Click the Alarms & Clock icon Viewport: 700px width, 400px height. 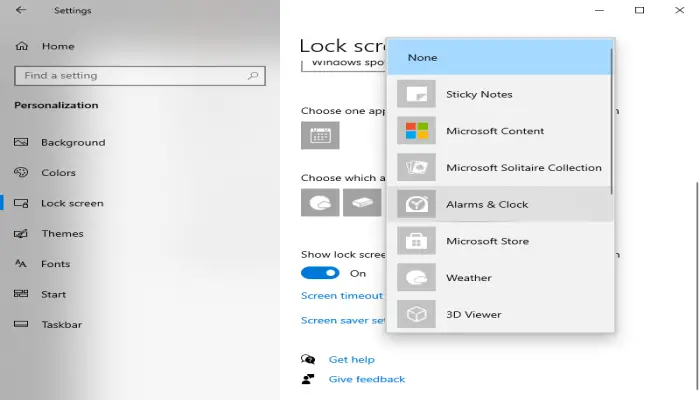pos(416,204)
